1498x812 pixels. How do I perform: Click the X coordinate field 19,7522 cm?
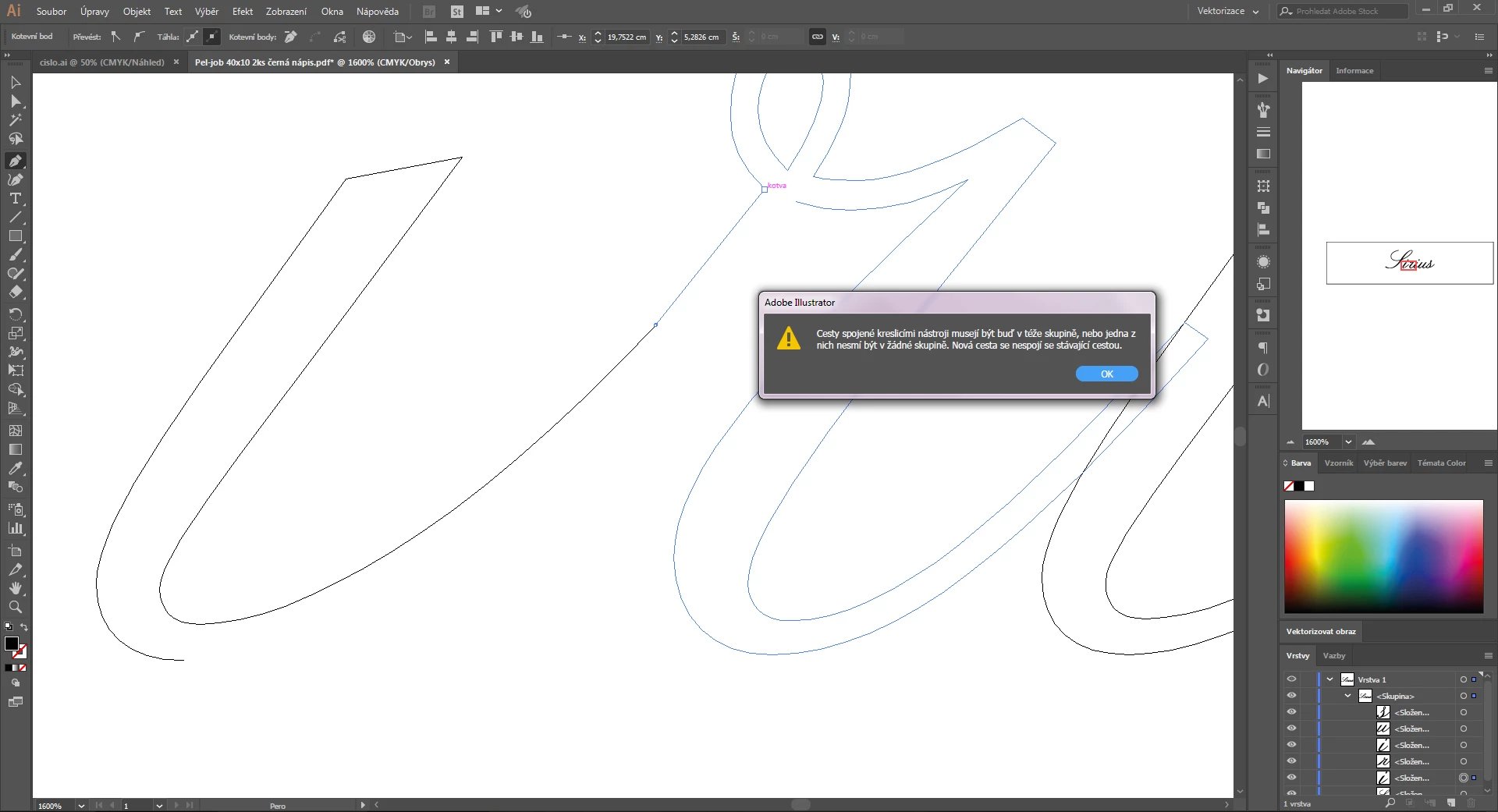click(x=627, y=37)
